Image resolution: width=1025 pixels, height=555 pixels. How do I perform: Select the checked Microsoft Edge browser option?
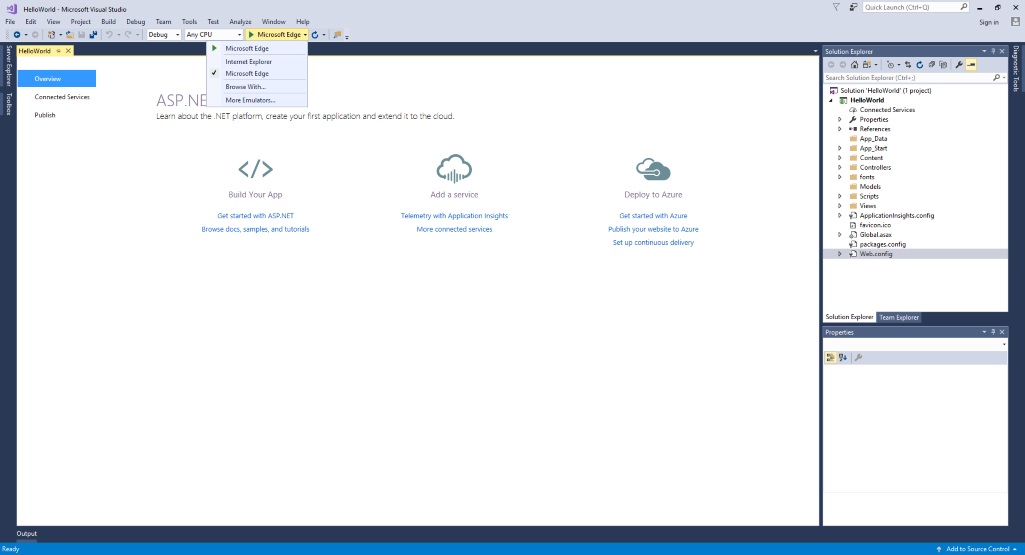pyautogui.click(x=246, y=74)
